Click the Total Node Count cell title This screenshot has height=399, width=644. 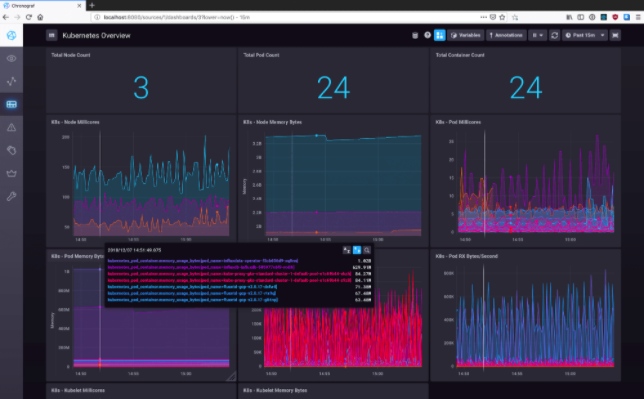pyautogui.click(x=71, y=55)
